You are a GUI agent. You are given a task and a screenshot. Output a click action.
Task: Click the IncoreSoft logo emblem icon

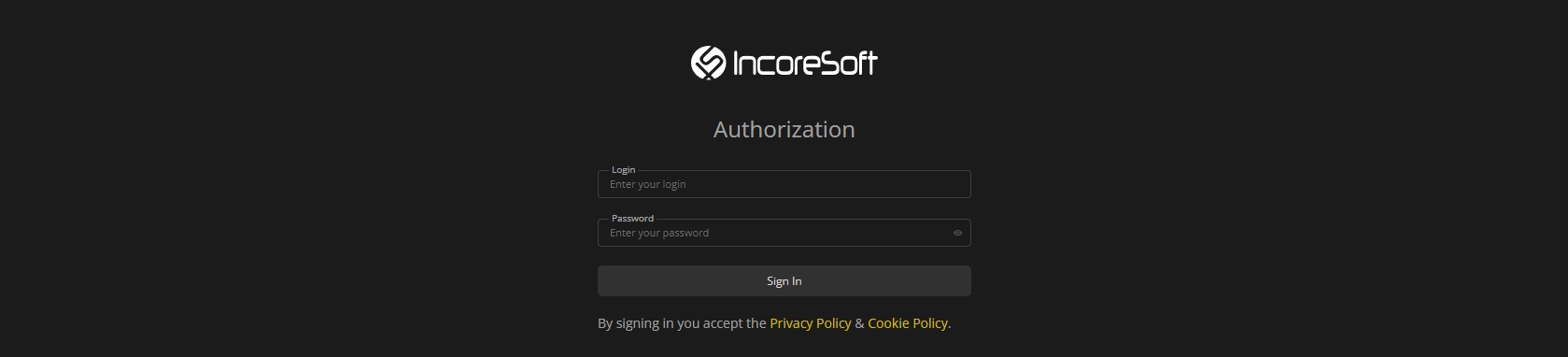[708, 63]
